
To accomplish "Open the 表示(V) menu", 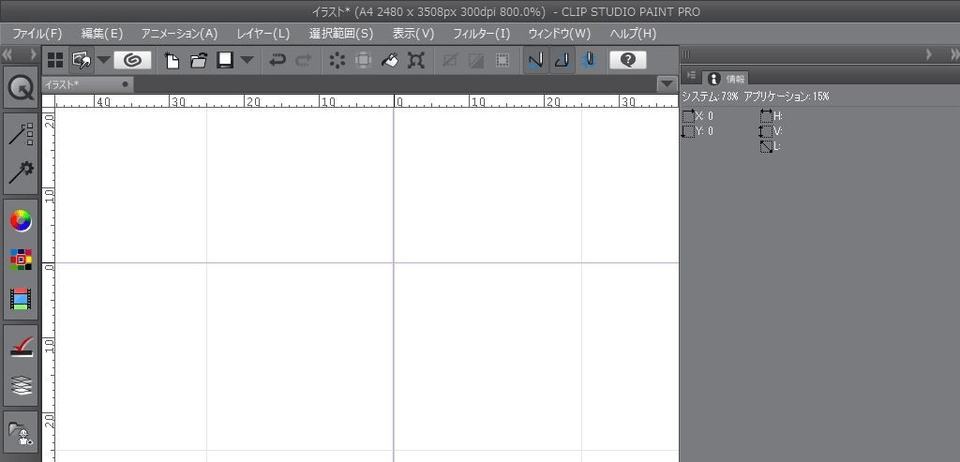I will point(413,34).
